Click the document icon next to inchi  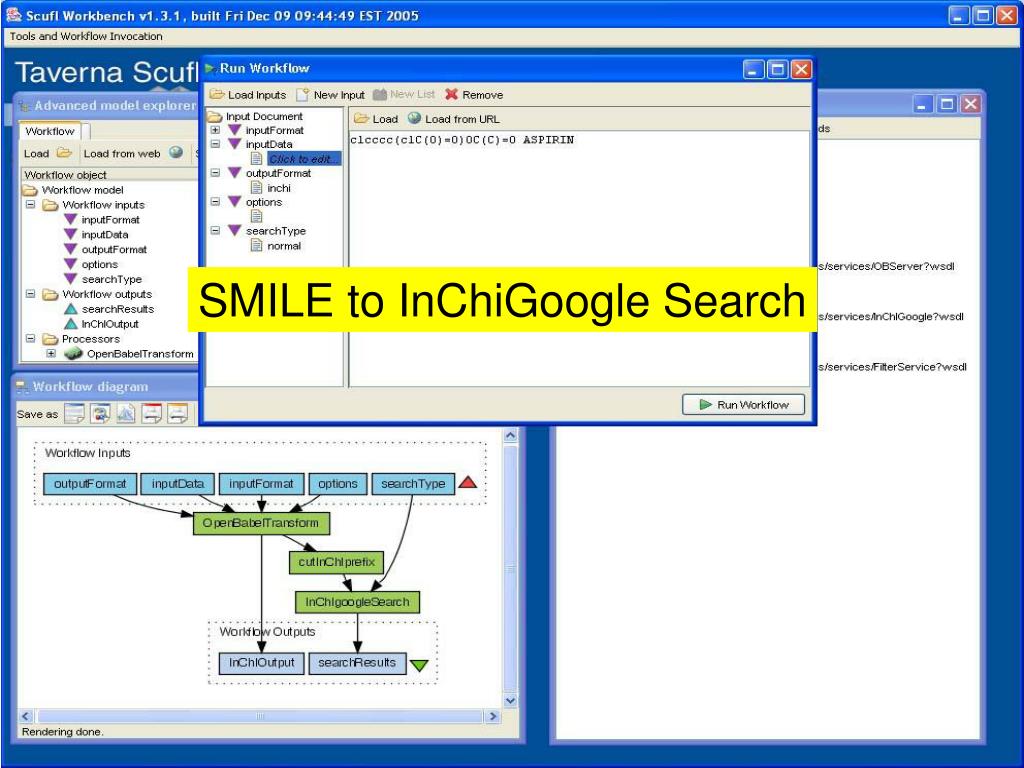(x=257, y=187)
